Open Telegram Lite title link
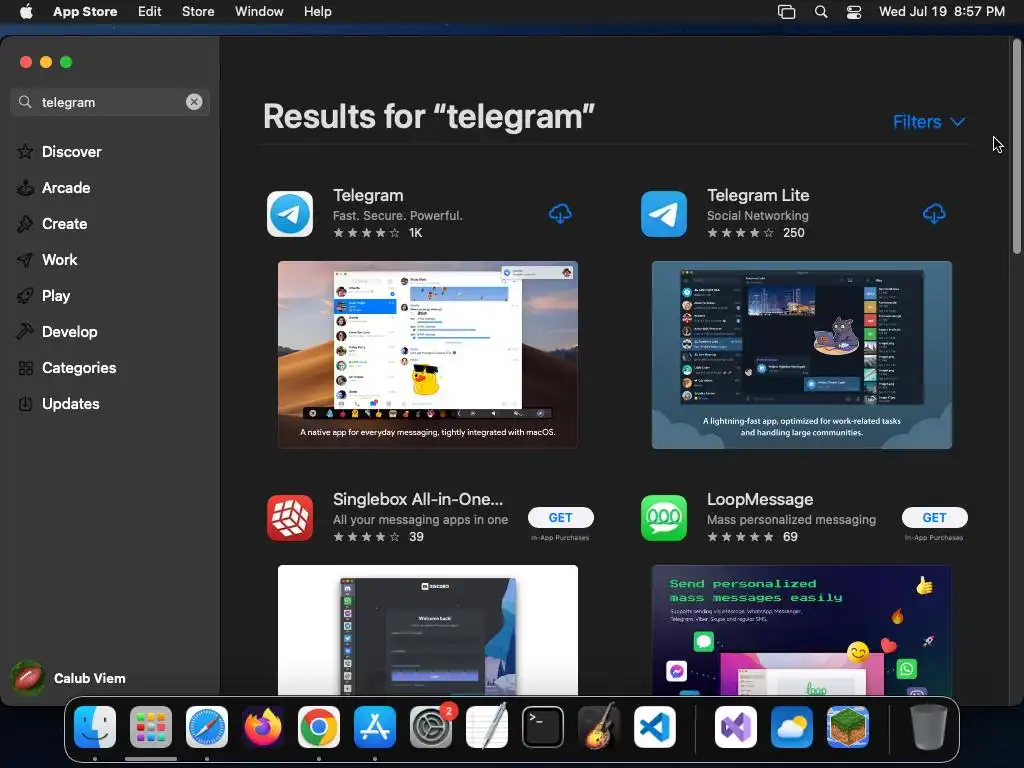The image size is (1024, 768). point(758,195)
